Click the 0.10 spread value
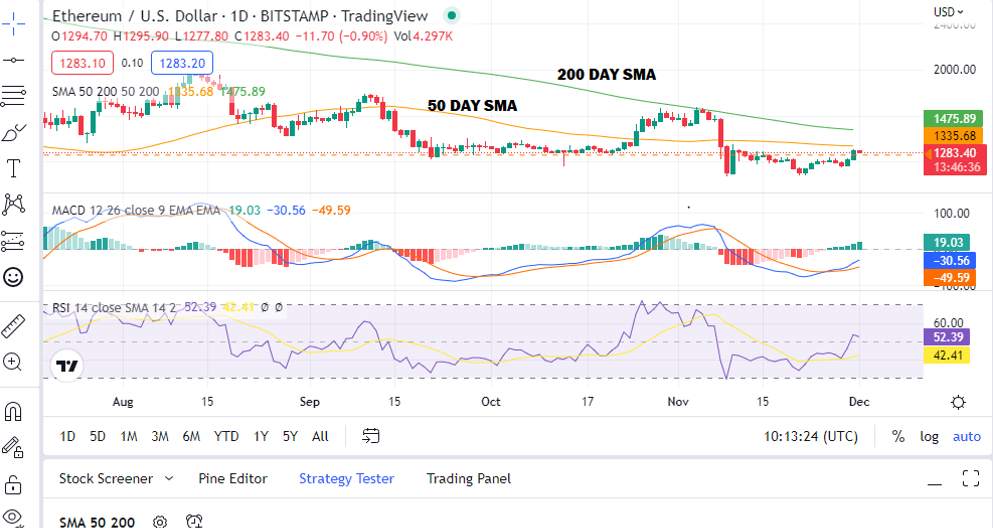Screen dimensions: 993x528 click(132, 63)
